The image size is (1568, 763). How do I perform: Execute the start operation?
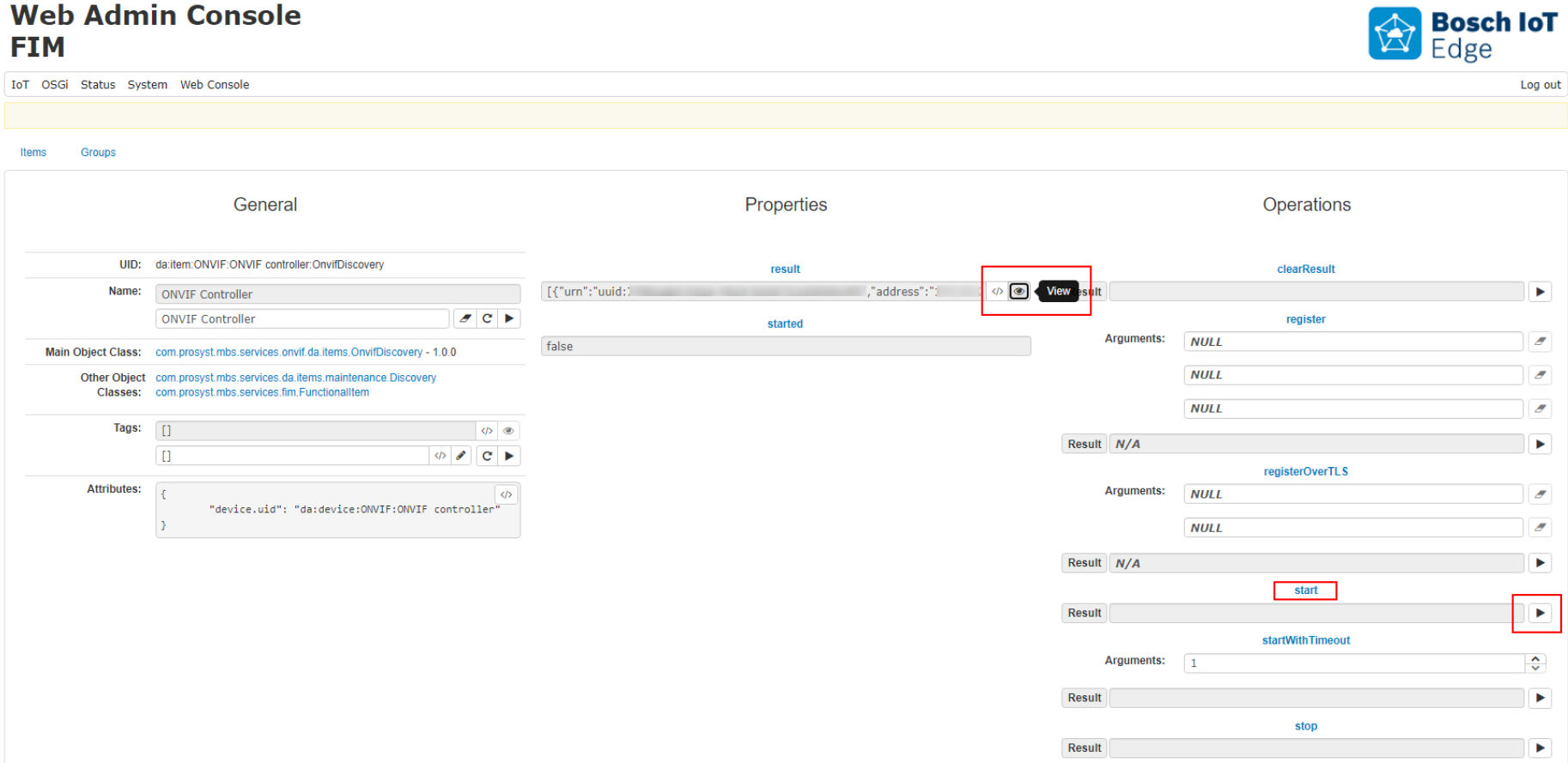pos(1541,613)
